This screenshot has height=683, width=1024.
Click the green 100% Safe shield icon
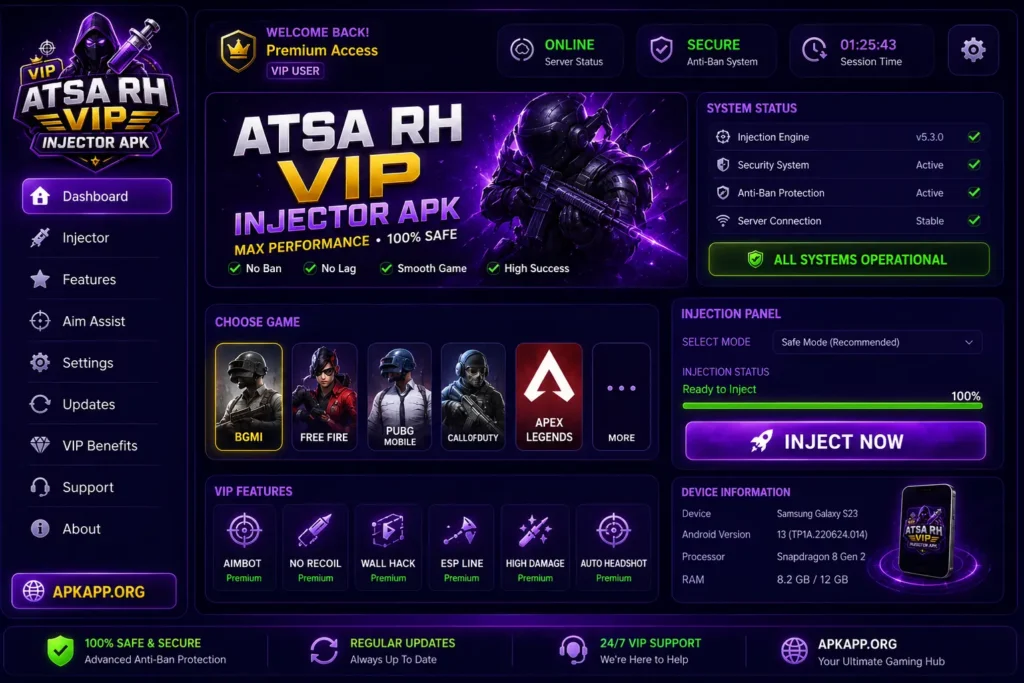tap(61, 650)
